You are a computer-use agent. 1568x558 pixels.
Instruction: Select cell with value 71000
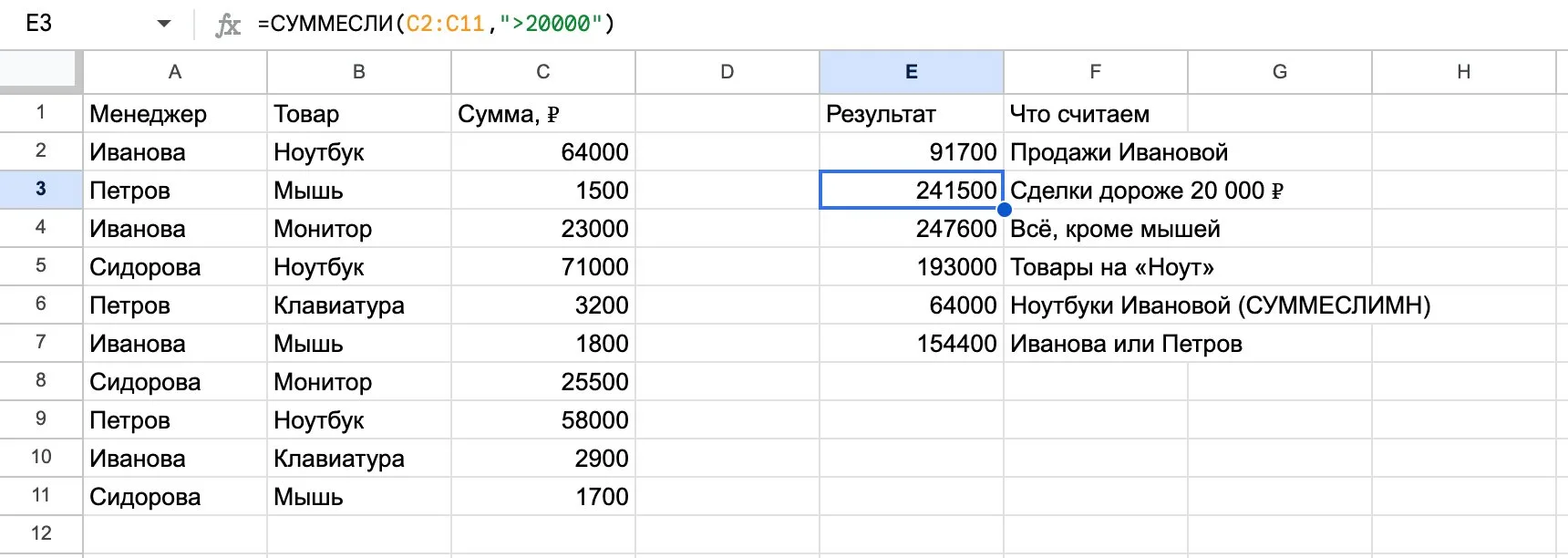[543, 267]
